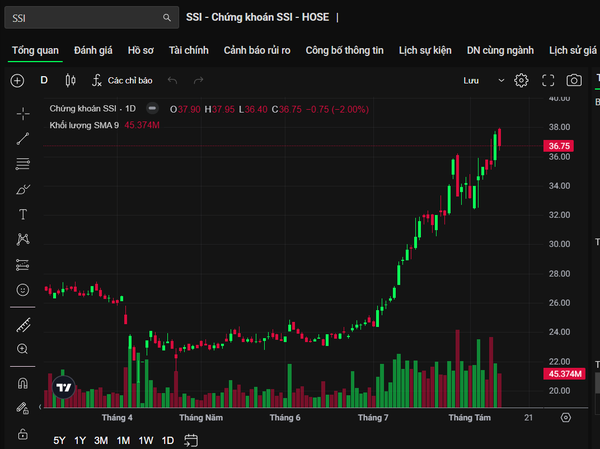
Task: Take a chart snapshot with camera icon
Action: pyautogui.click(x=574, y=80)
